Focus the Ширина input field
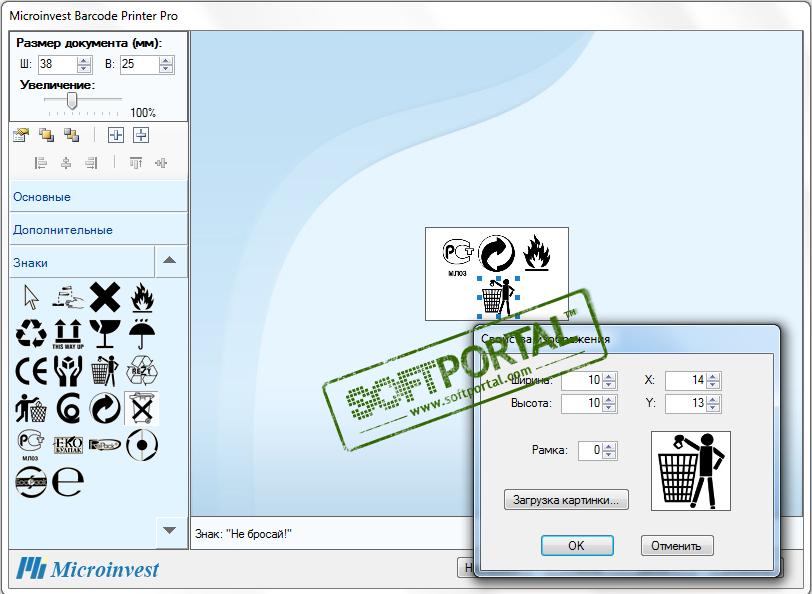Viewport: 812px width, 594px height. (582, 381)
